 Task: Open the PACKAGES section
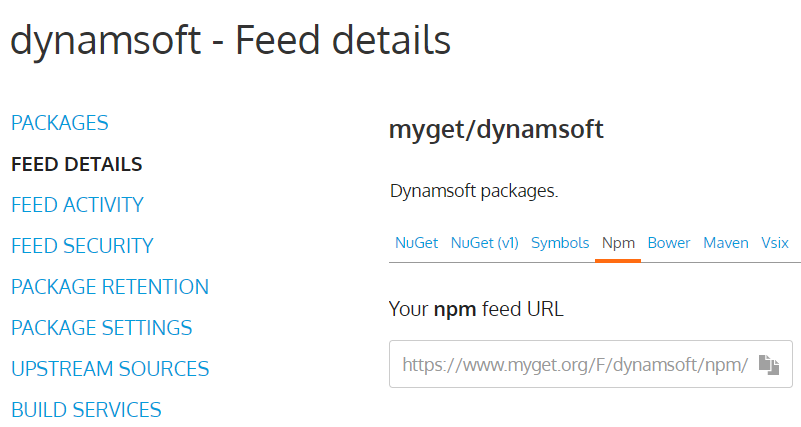(x=59, y=123)
